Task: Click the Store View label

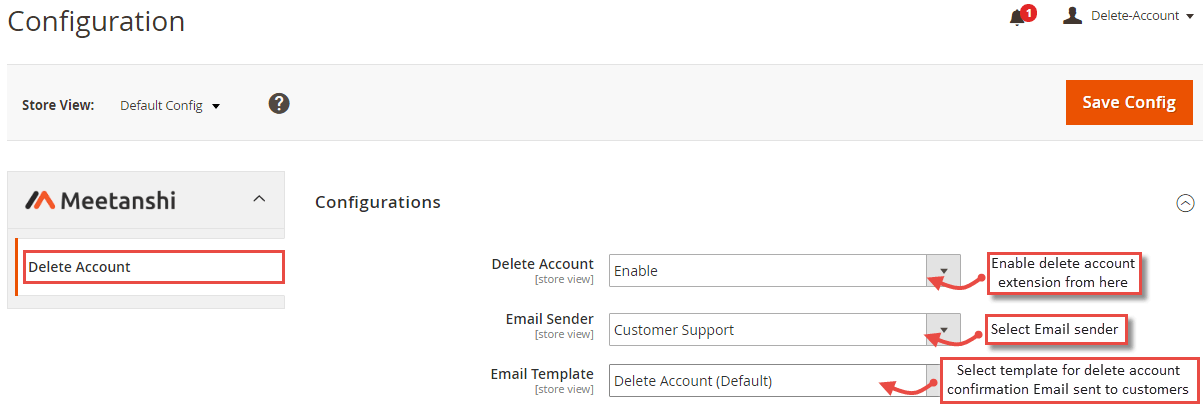Action: (58, 104)
